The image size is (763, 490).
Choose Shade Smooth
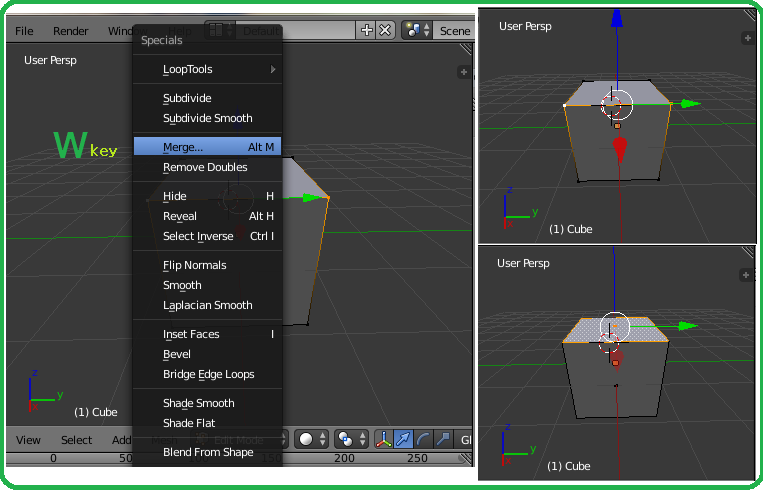(207, 403)
